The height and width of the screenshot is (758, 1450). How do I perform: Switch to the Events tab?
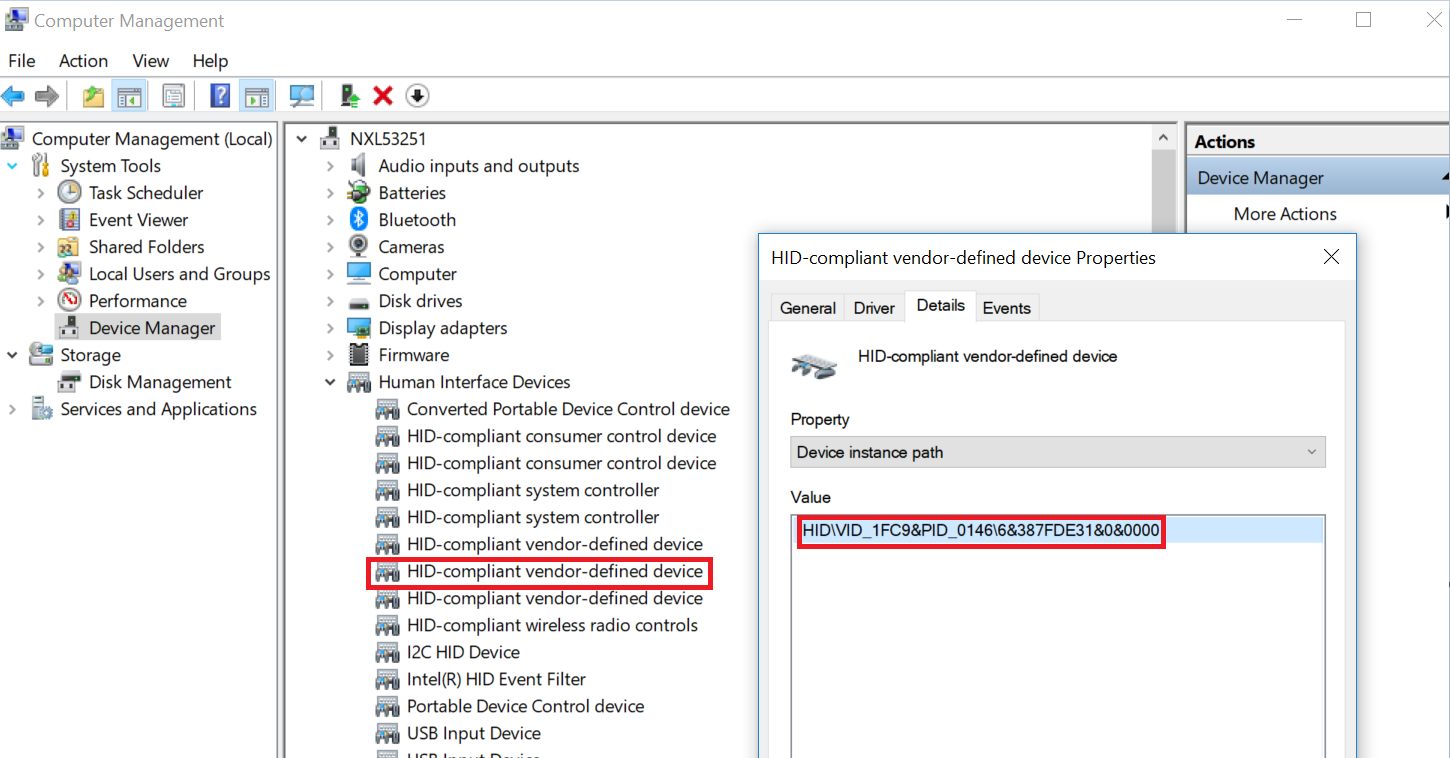click(x=1007, y=307)
